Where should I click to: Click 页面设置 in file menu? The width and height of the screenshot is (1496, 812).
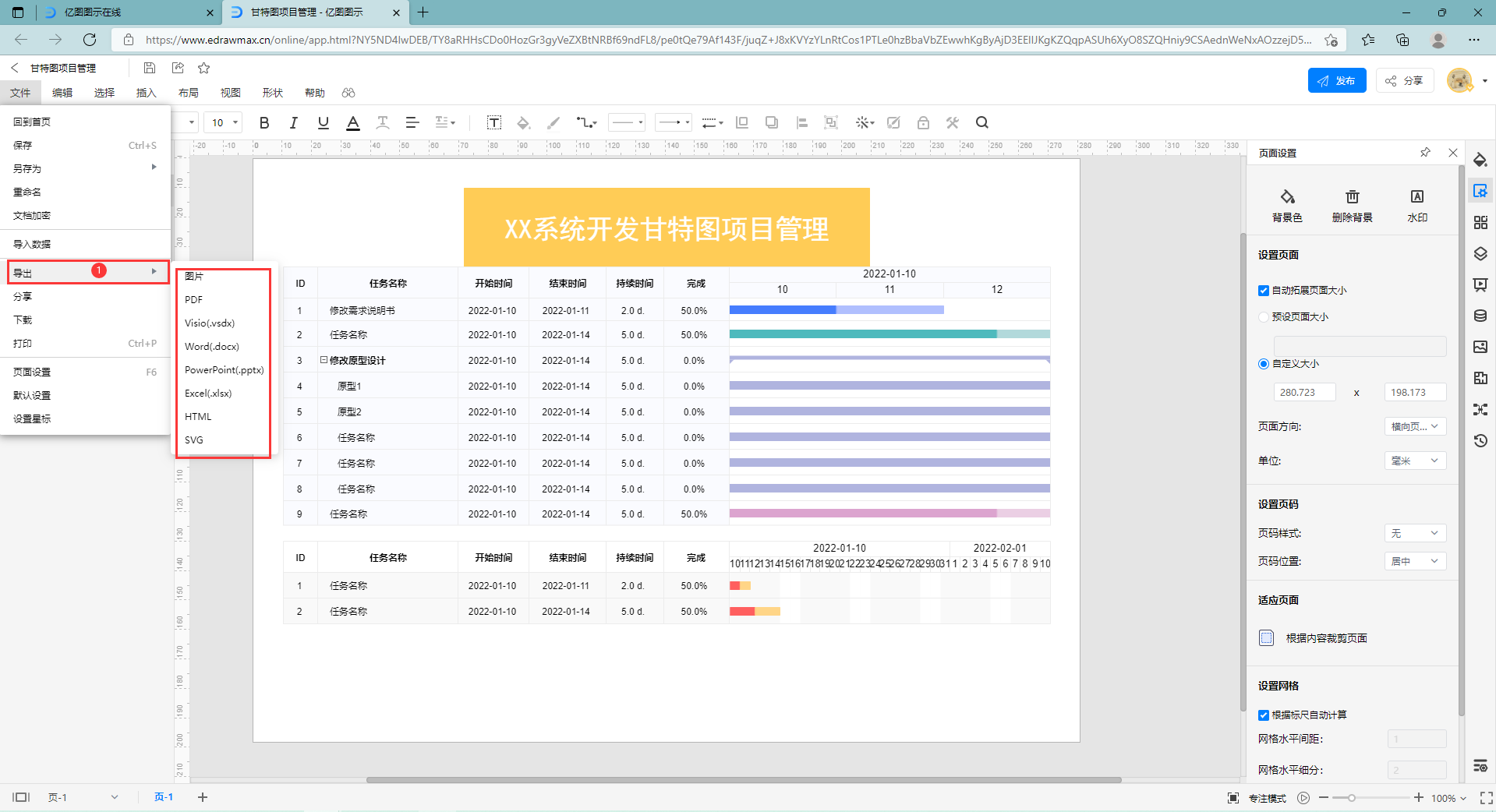point(85,372)
